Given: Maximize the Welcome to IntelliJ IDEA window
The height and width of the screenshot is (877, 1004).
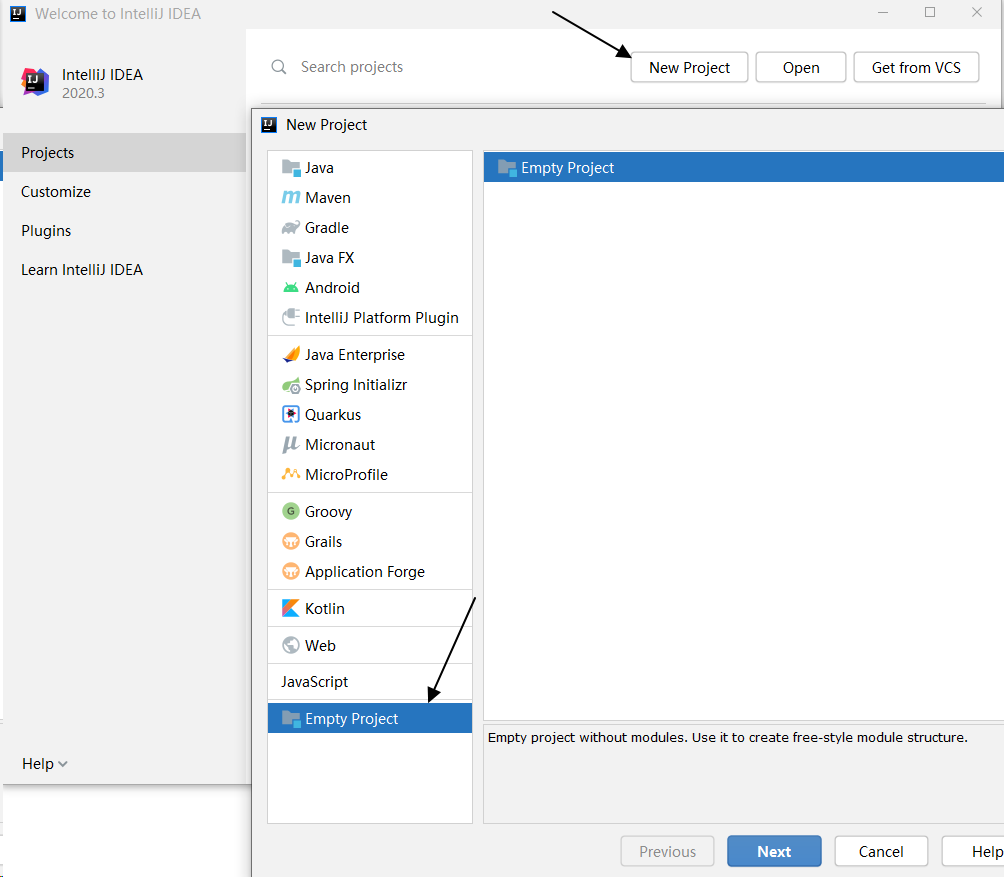Looking at the screenshot, I should tap(930, 12).
